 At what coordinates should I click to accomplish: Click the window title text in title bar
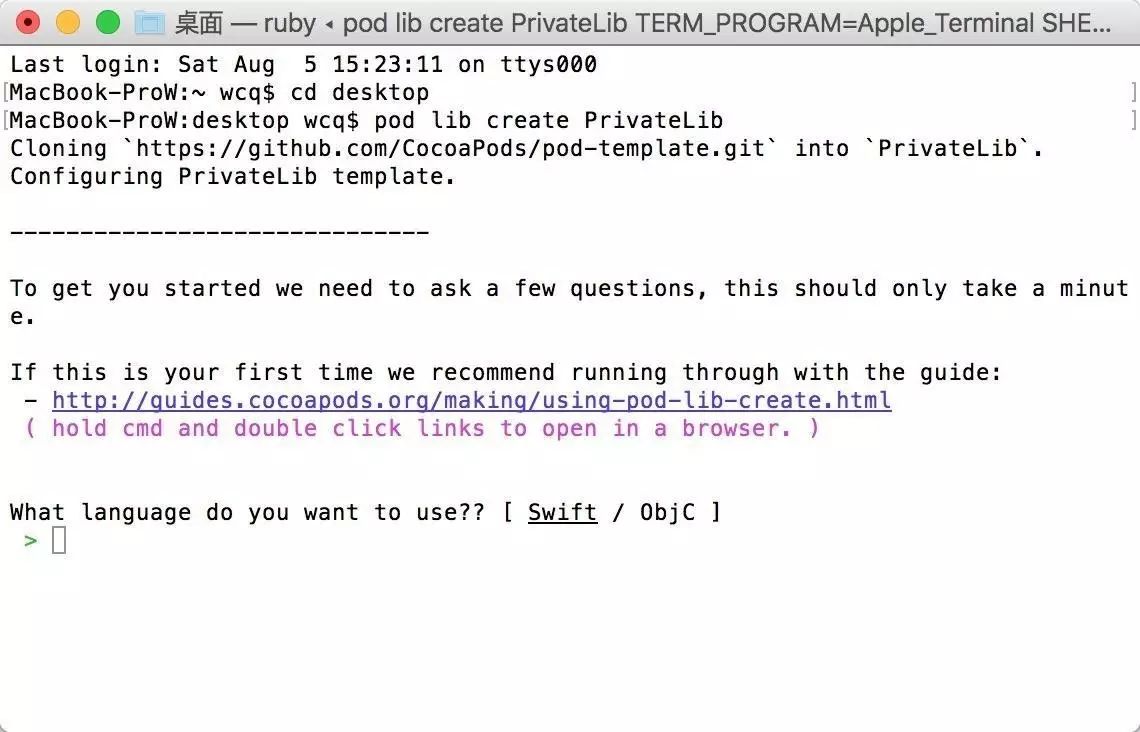coord(643,23)
